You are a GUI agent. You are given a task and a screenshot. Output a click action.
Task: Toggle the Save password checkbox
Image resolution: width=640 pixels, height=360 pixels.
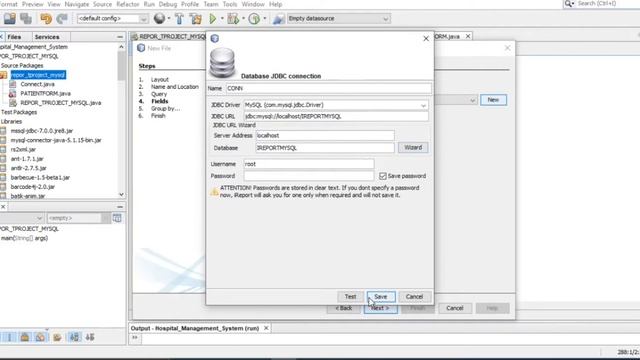(x=382, y=176)
